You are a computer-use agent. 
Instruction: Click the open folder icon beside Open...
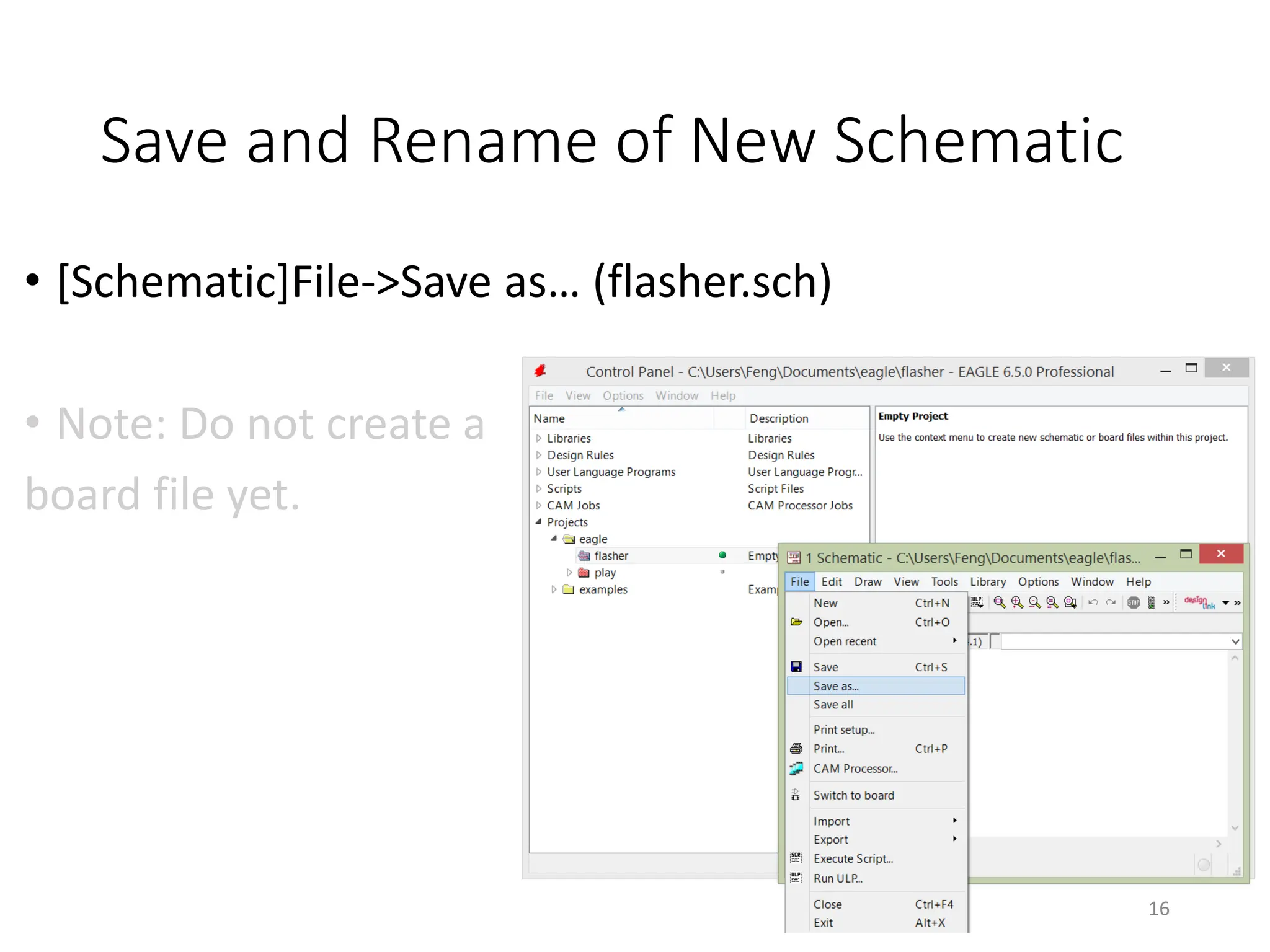point(796,622)
